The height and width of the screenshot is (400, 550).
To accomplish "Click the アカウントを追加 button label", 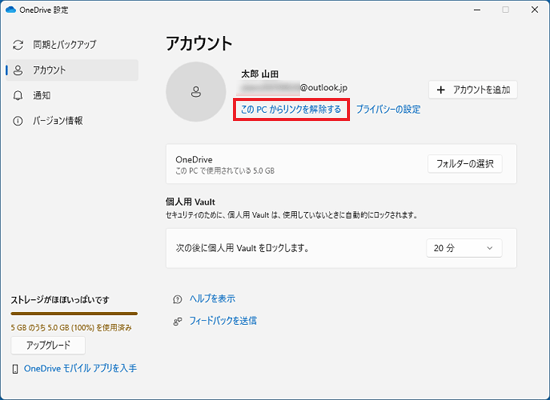I will (x=481, y=90).
